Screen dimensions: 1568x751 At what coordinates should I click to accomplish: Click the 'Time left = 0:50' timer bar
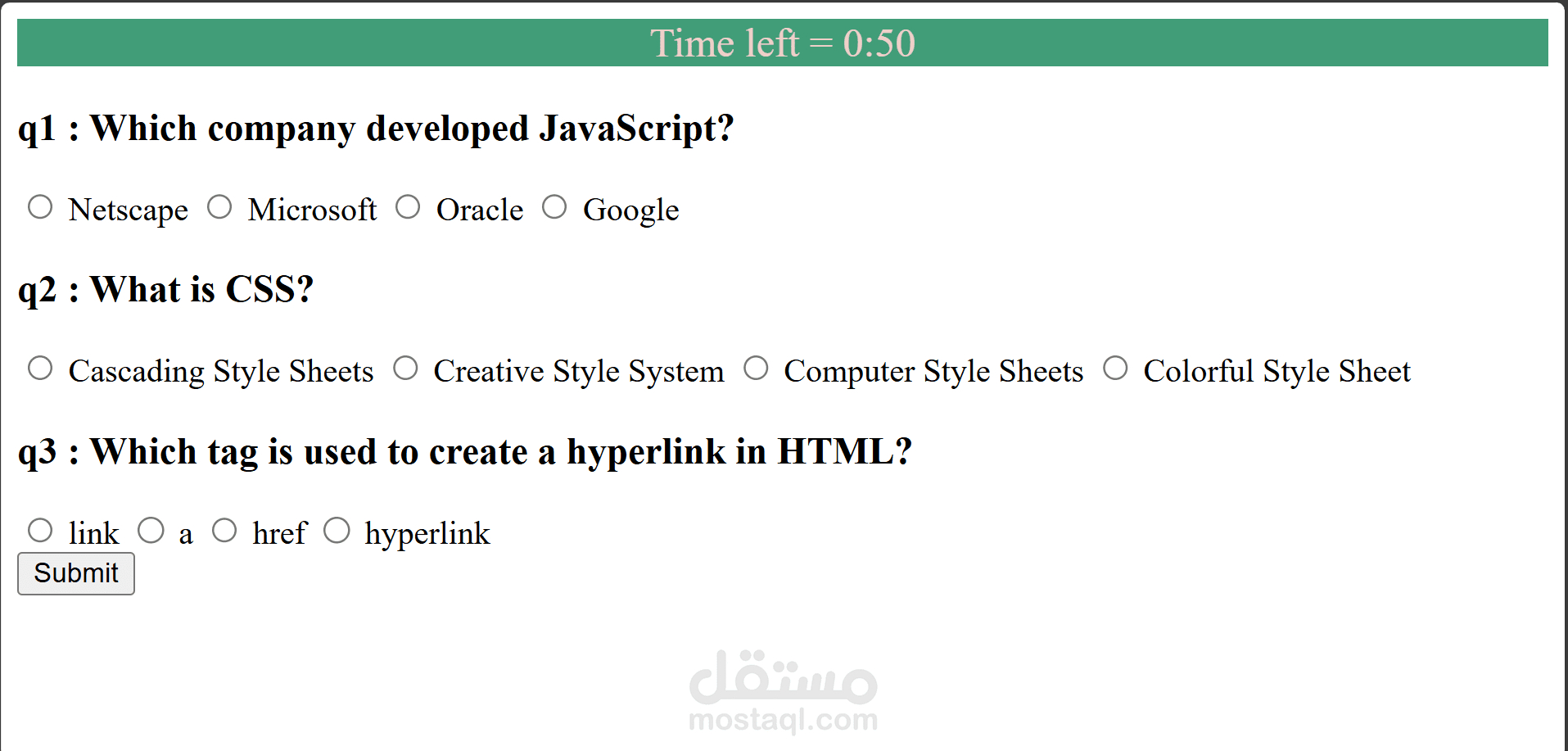click(x=783, y=43)
